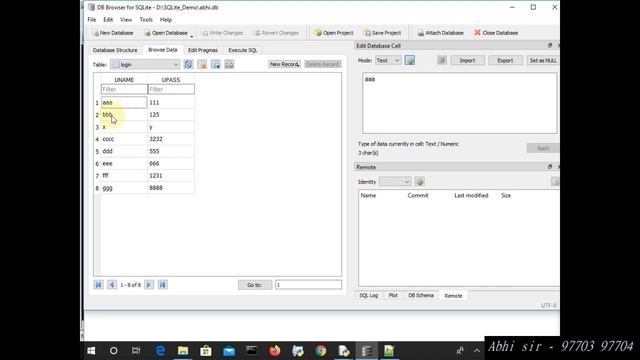Refresh the table data with the refresh icon

coord(188,64)
